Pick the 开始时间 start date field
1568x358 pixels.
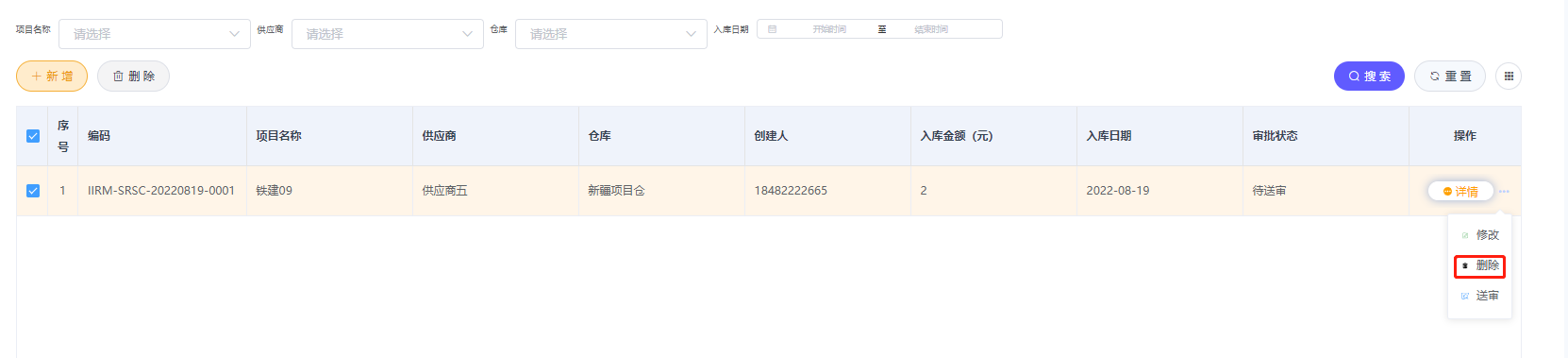(829, 29)
